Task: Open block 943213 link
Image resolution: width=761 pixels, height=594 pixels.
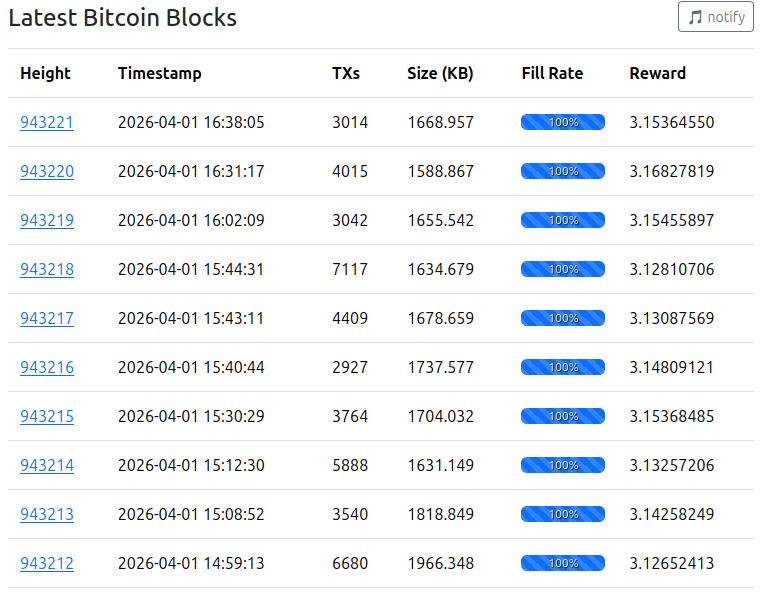Action: pyautogui.click(x=47, y=514)
